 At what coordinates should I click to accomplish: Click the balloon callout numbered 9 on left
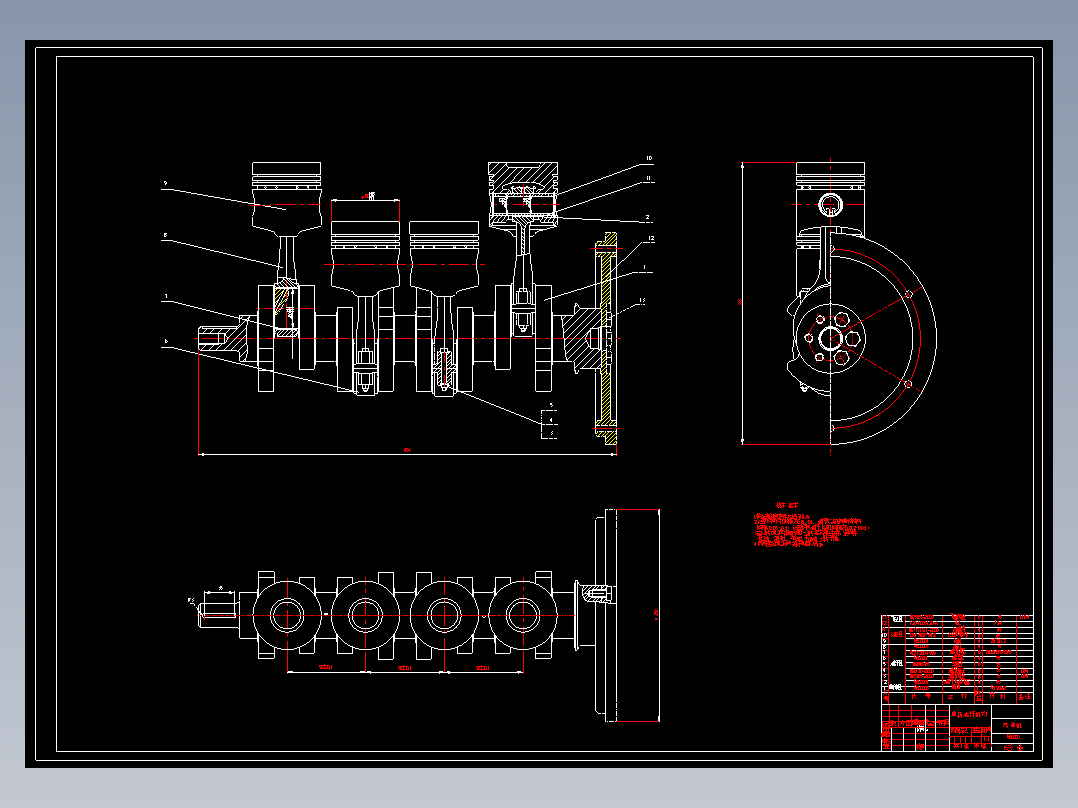tap(165, 183)
